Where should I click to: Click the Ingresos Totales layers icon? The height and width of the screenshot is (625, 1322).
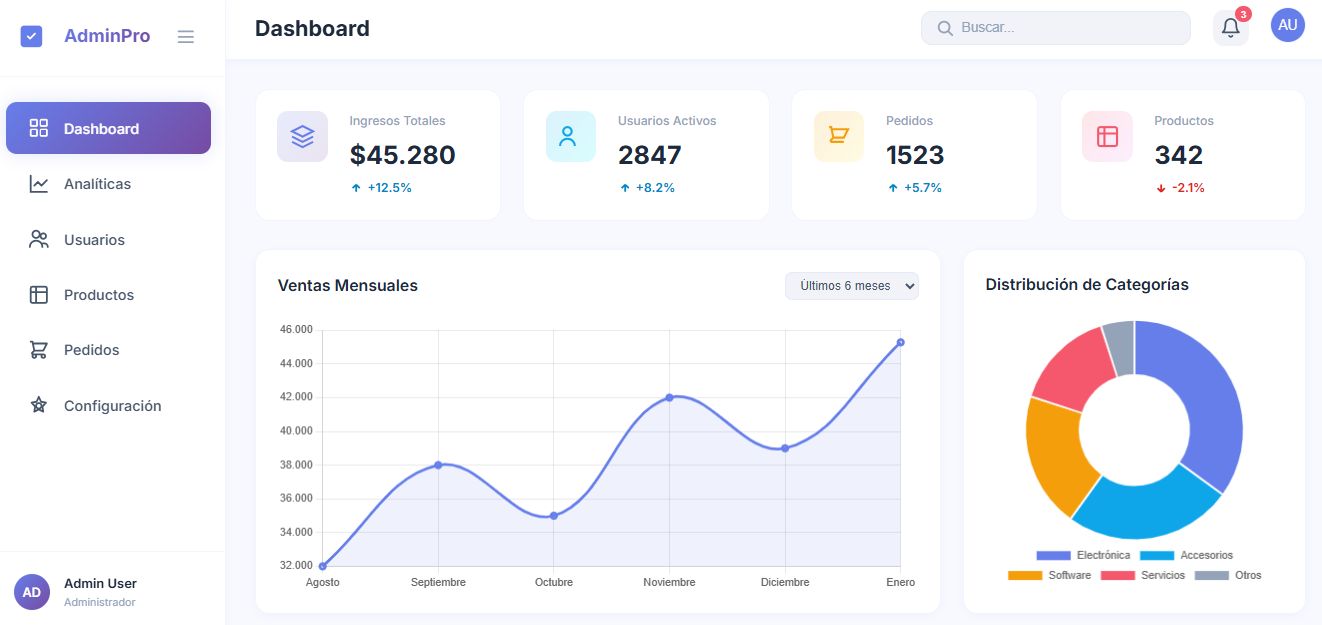pos(302,136)
